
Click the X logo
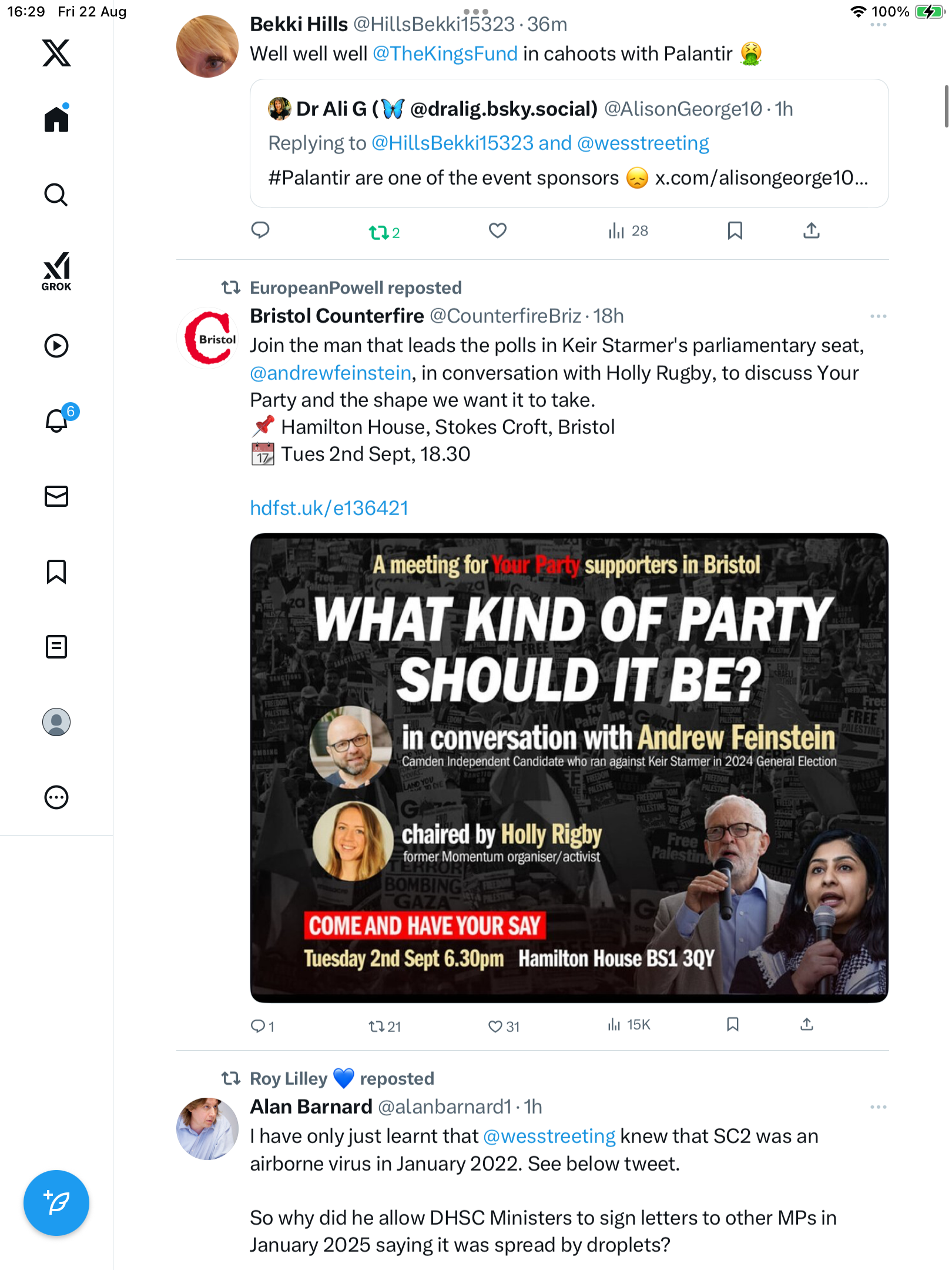[56, 53]
